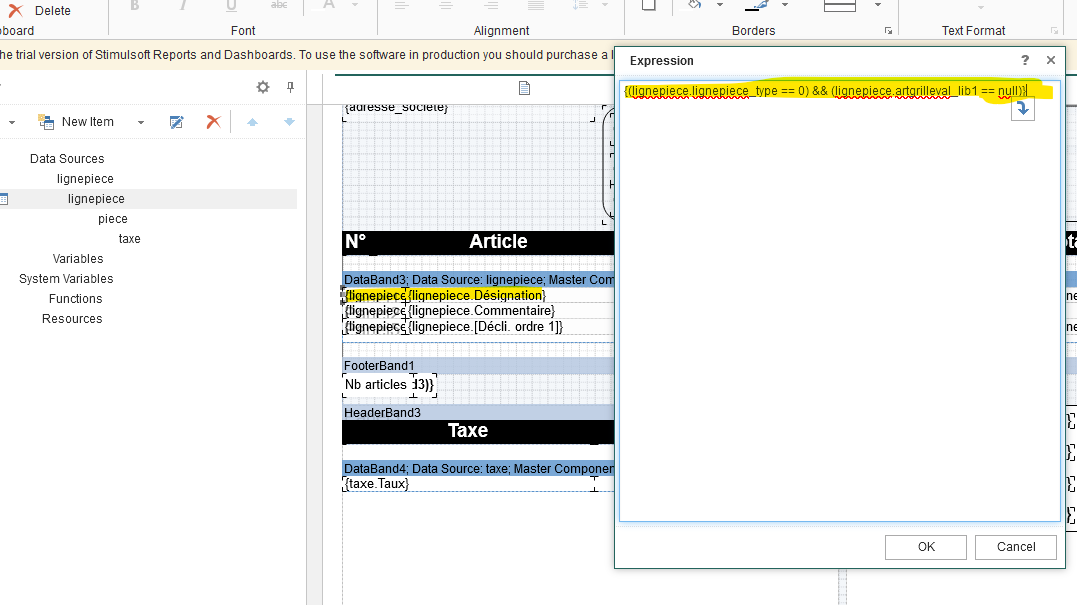1077x605 pixels.
Task: Select the taxe node in the dictionary tree
Action: (129, 238)
